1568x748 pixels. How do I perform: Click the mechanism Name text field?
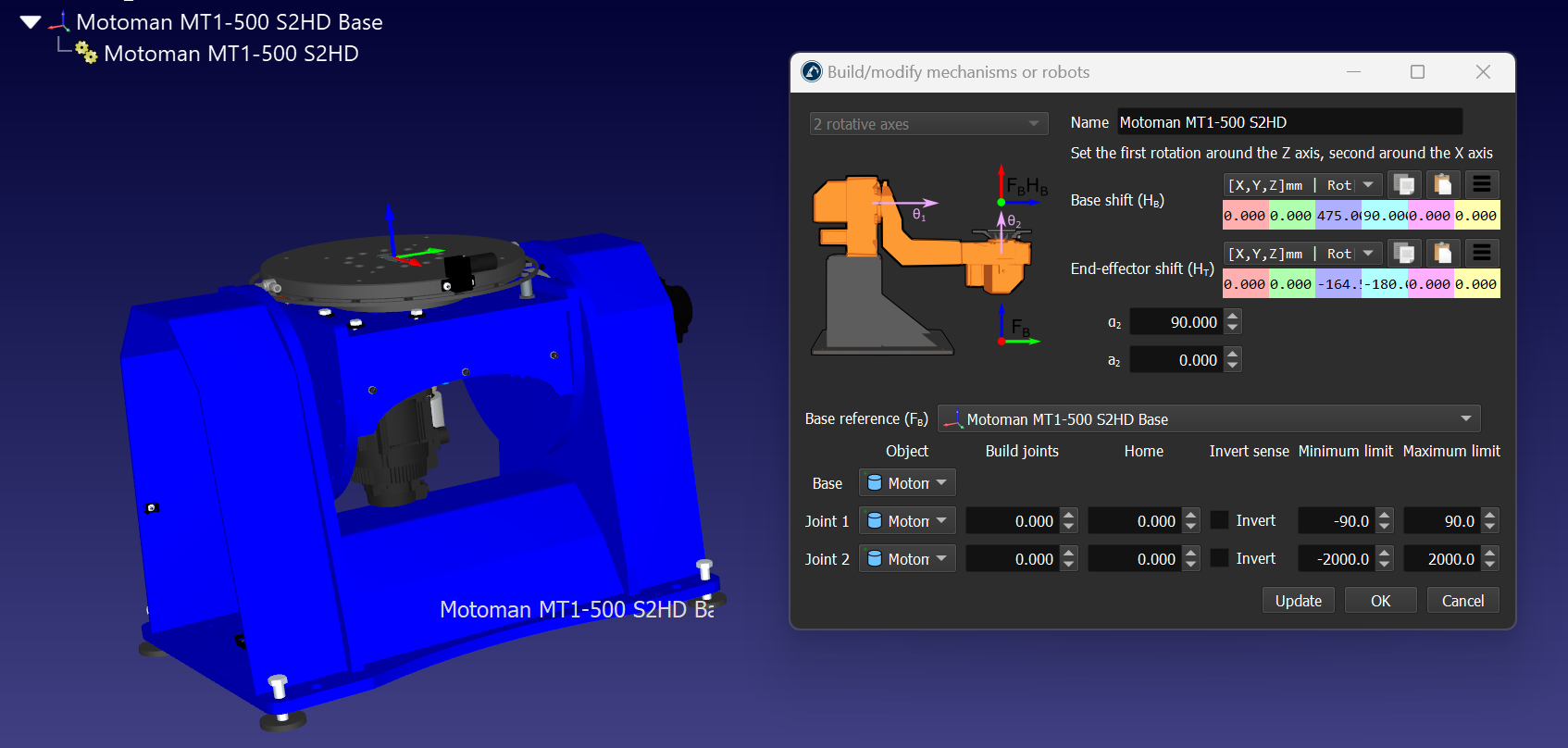[1288, 122]
